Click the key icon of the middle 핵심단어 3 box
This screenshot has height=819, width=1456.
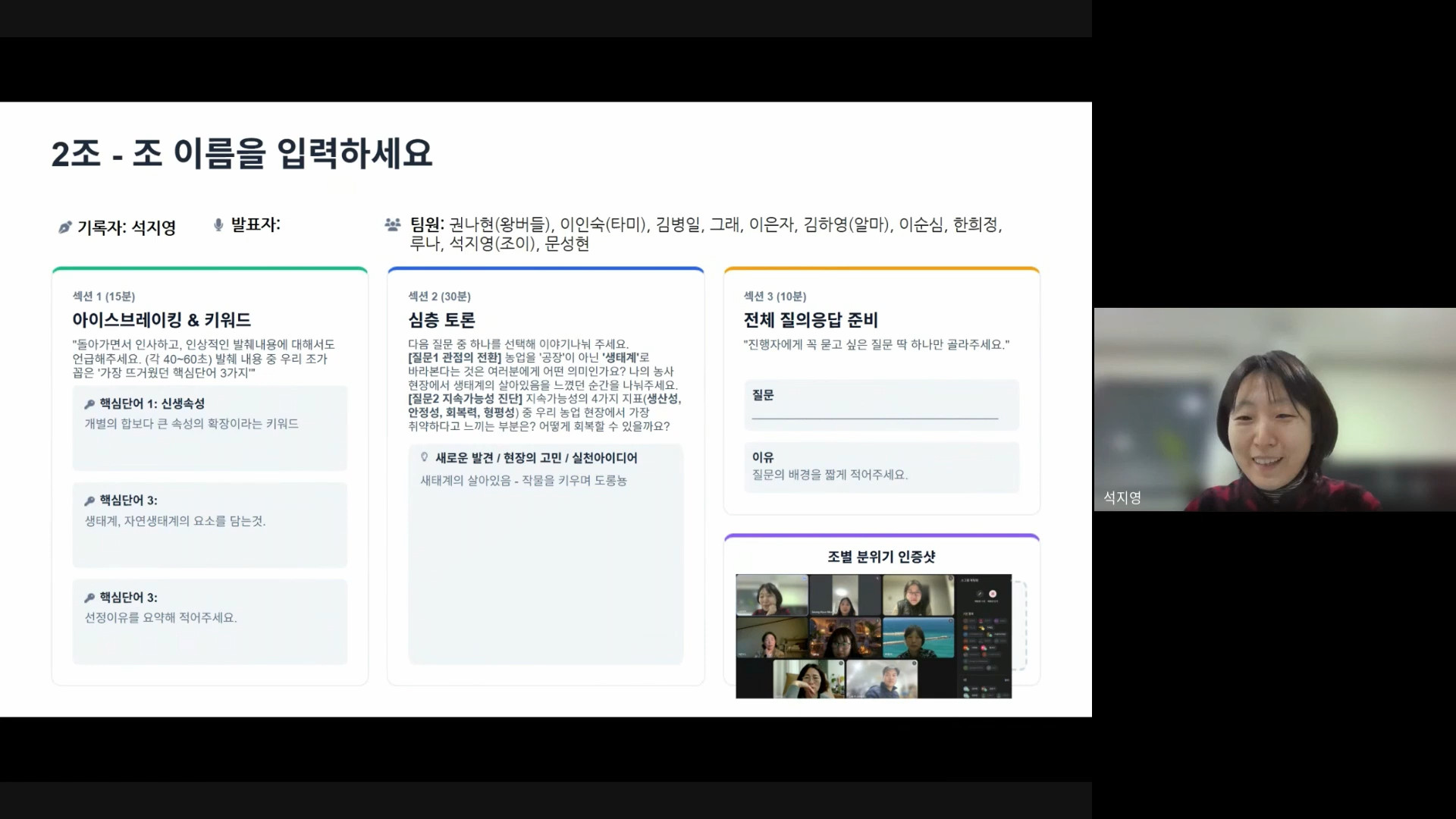click(x=89, y=500)
